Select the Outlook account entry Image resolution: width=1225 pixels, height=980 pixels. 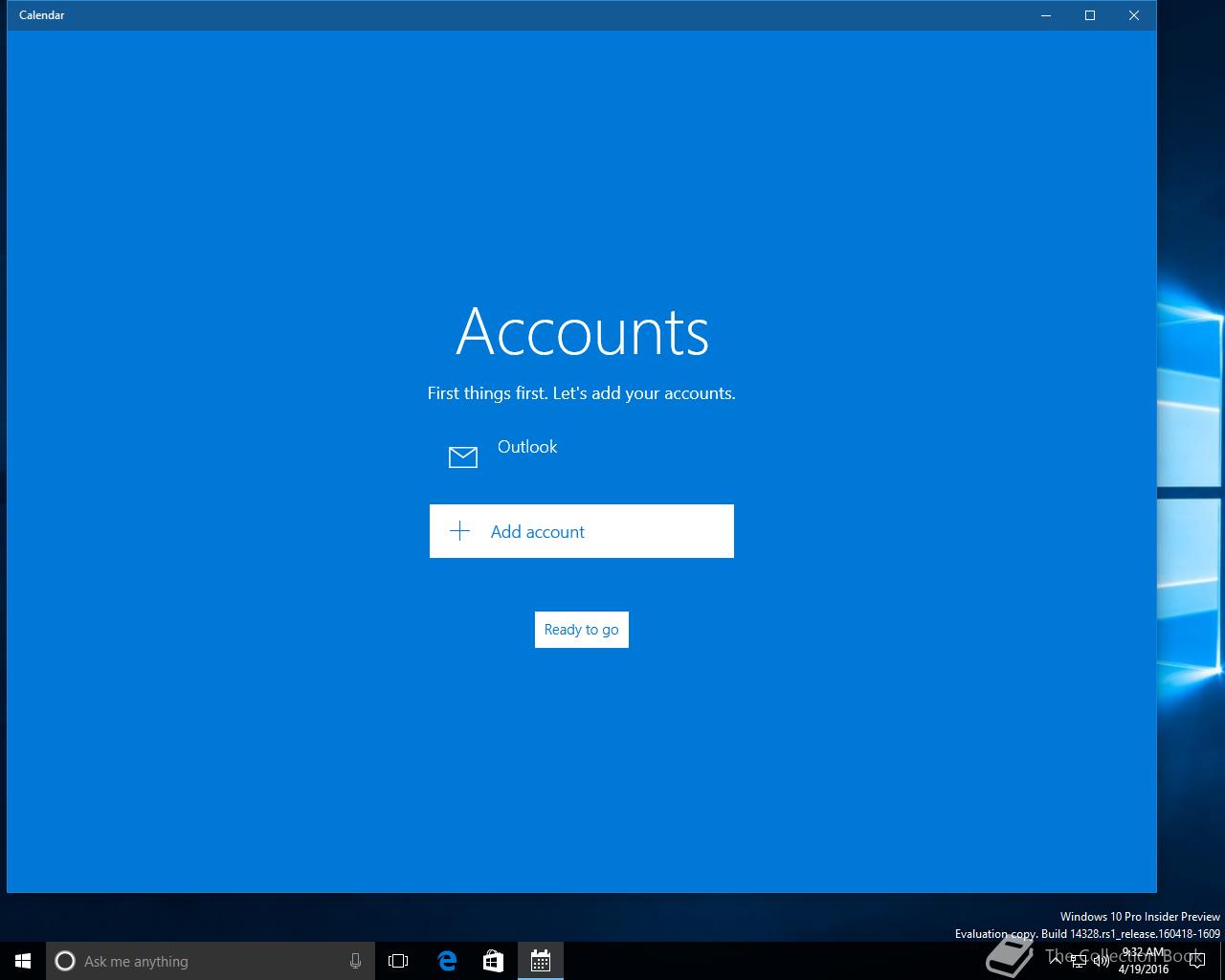click(x=582, y=457)
